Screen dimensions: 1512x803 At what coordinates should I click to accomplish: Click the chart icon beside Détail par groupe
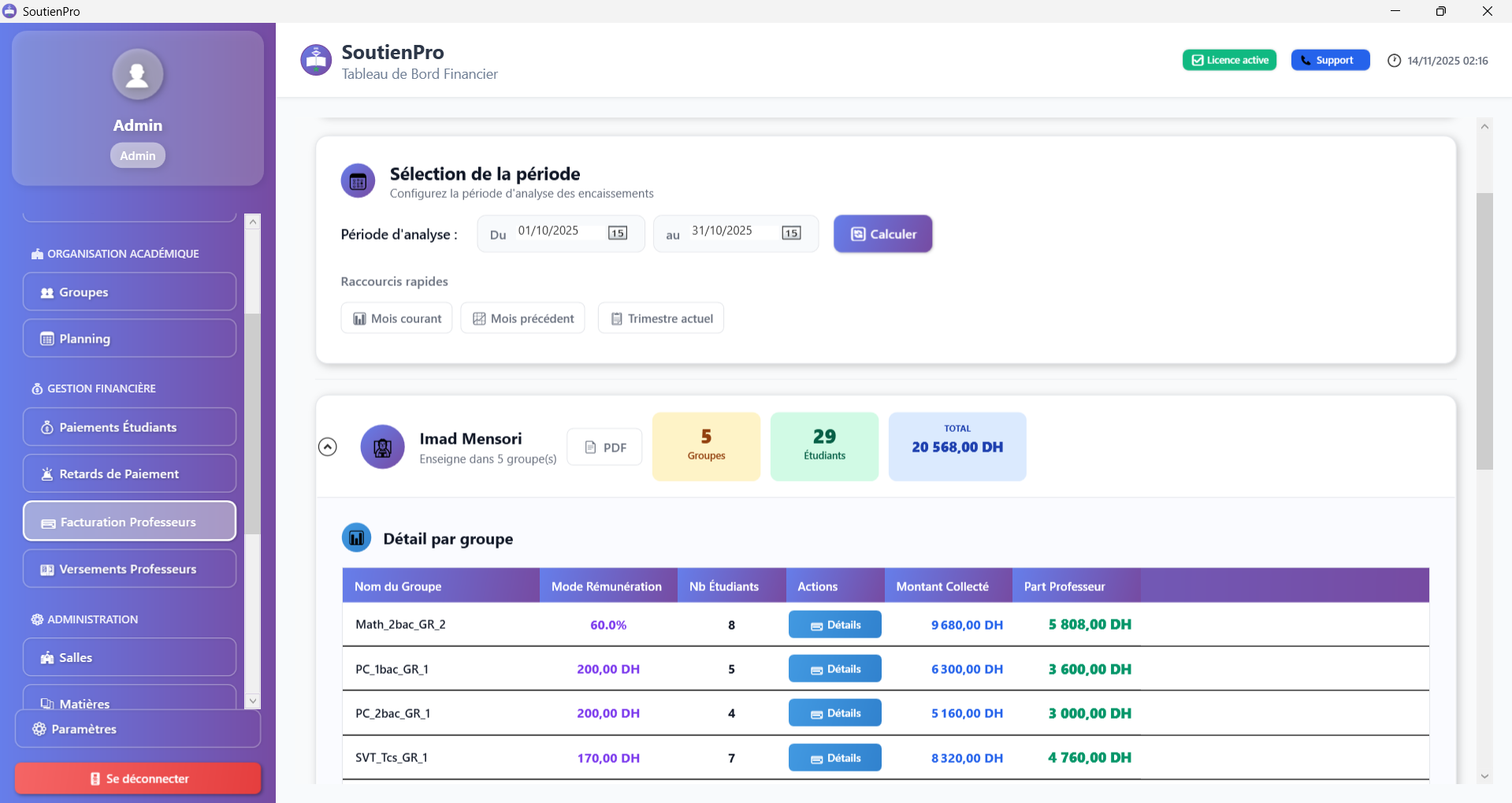357,537
